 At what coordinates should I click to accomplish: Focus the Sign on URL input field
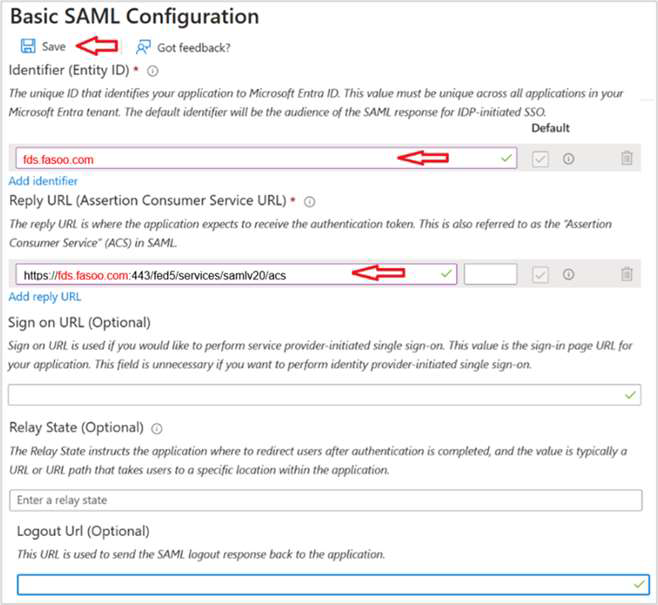324,395
